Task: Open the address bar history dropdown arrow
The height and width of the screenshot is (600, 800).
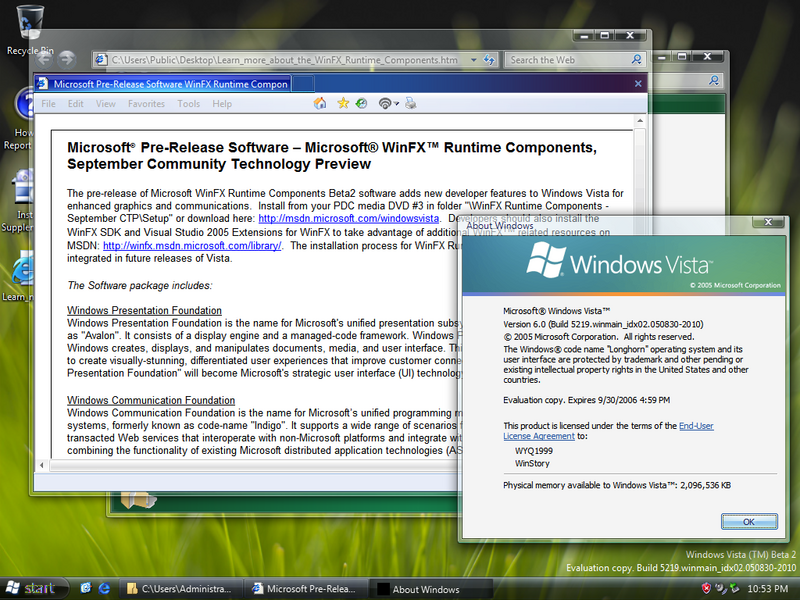Action: (473, 60)
